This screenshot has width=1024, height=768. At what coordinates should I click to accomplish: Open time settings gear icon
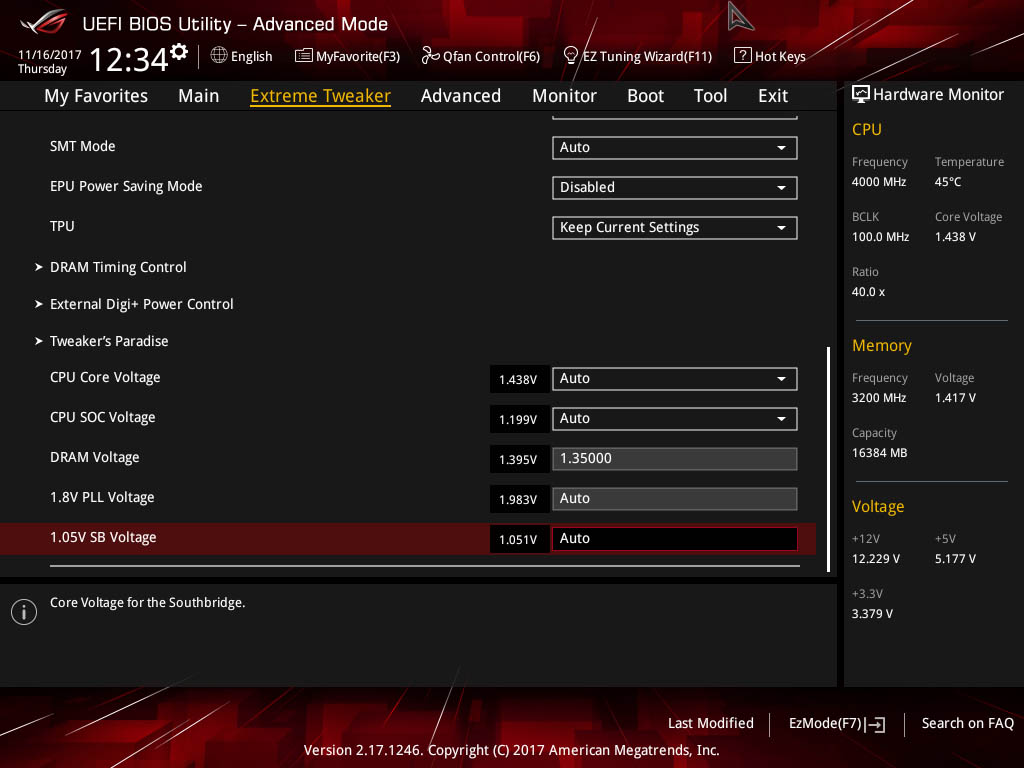pos(179,52)
